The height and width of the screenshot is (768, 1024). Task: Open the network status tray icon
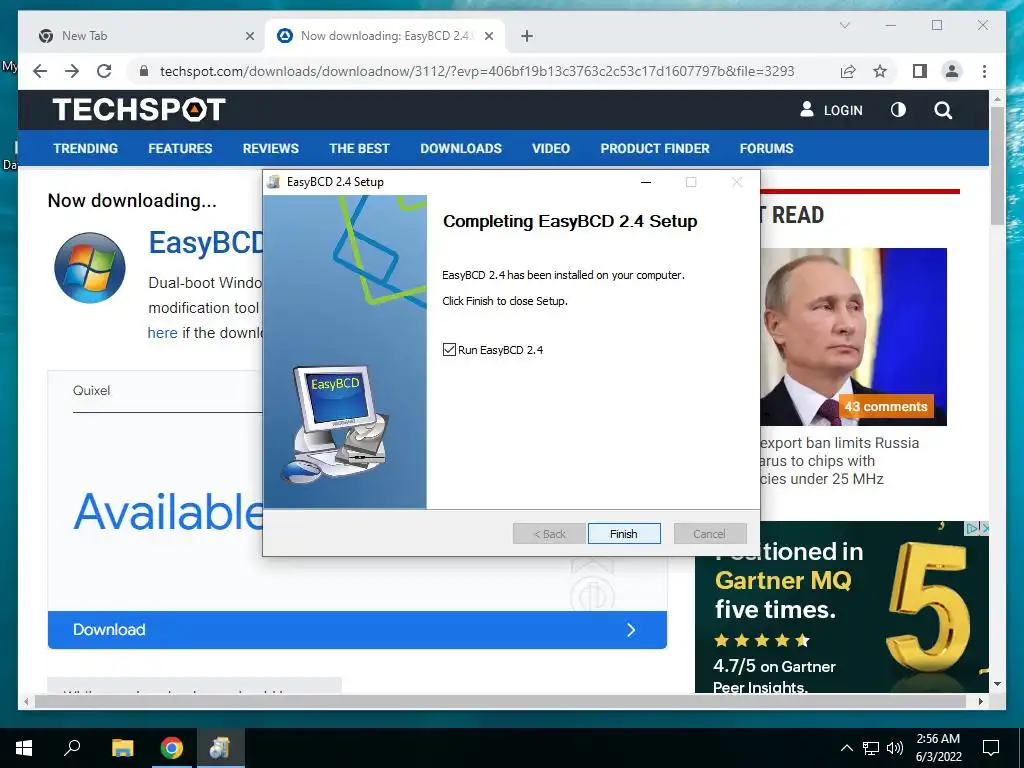tap(871, 748)
